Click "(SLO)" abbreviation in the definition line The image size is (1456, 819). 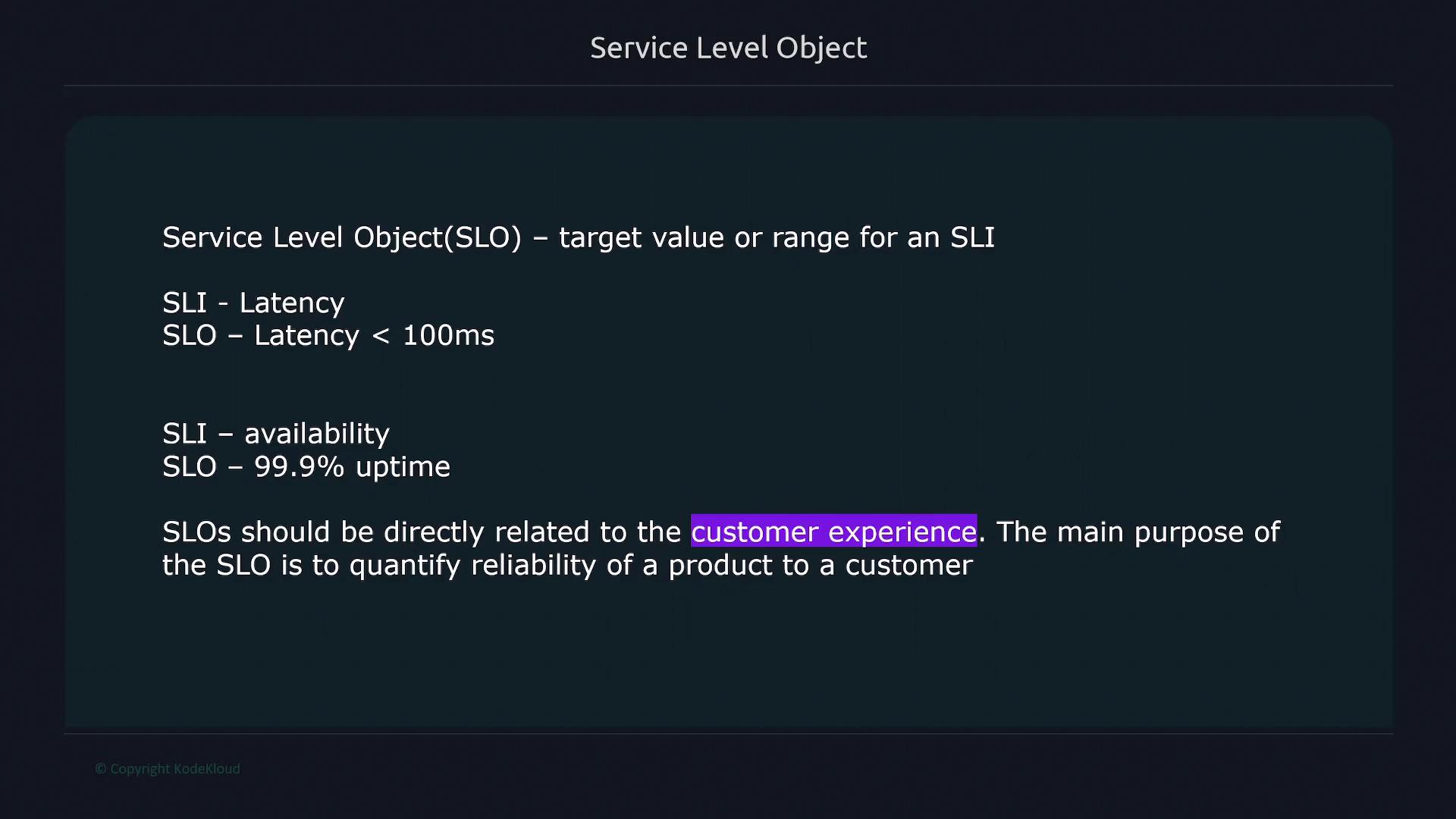[x=483, y=237]
